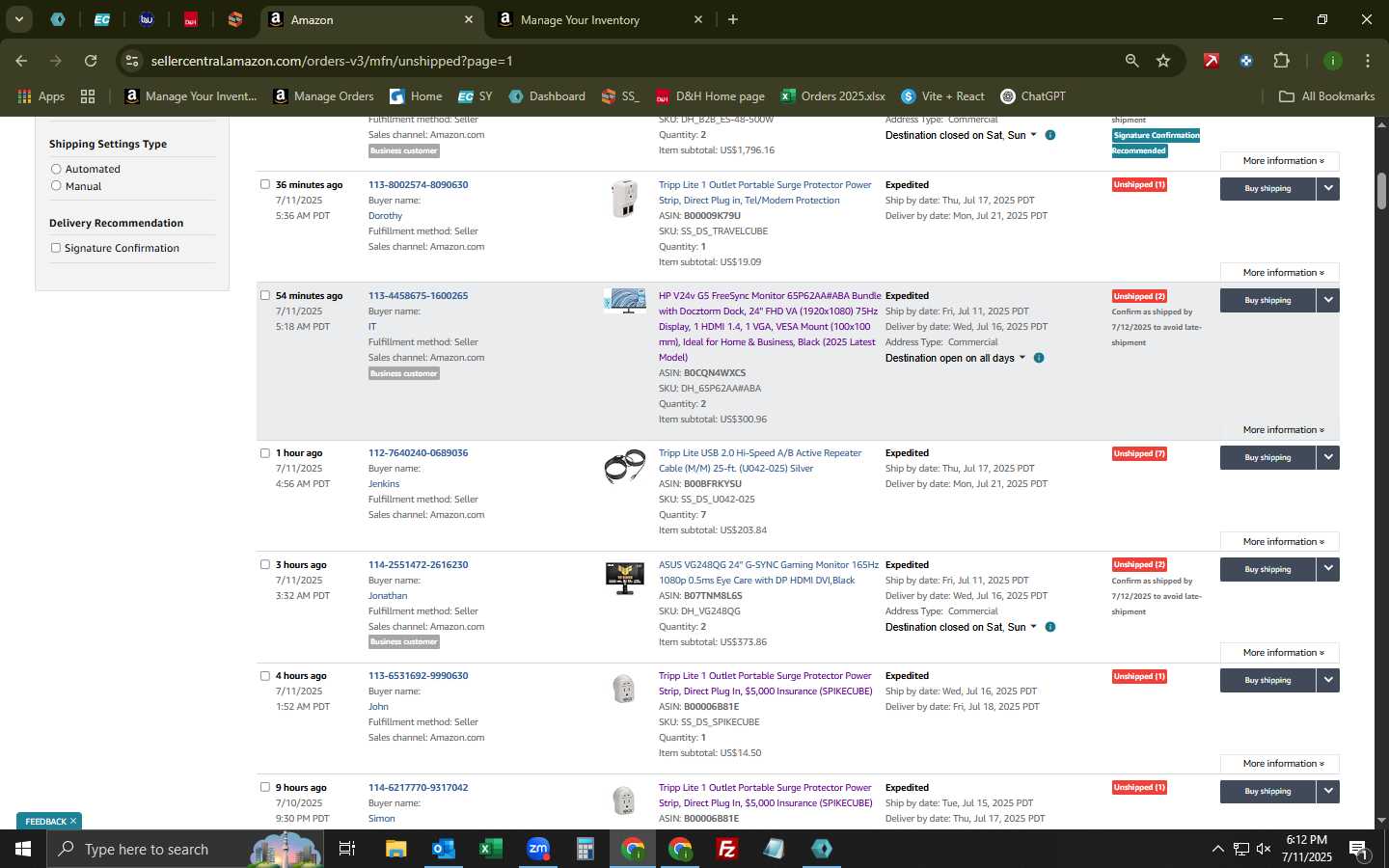
Task: Check order 114-2551472-2616230 checkbox
Action: [x=265, y=564]
